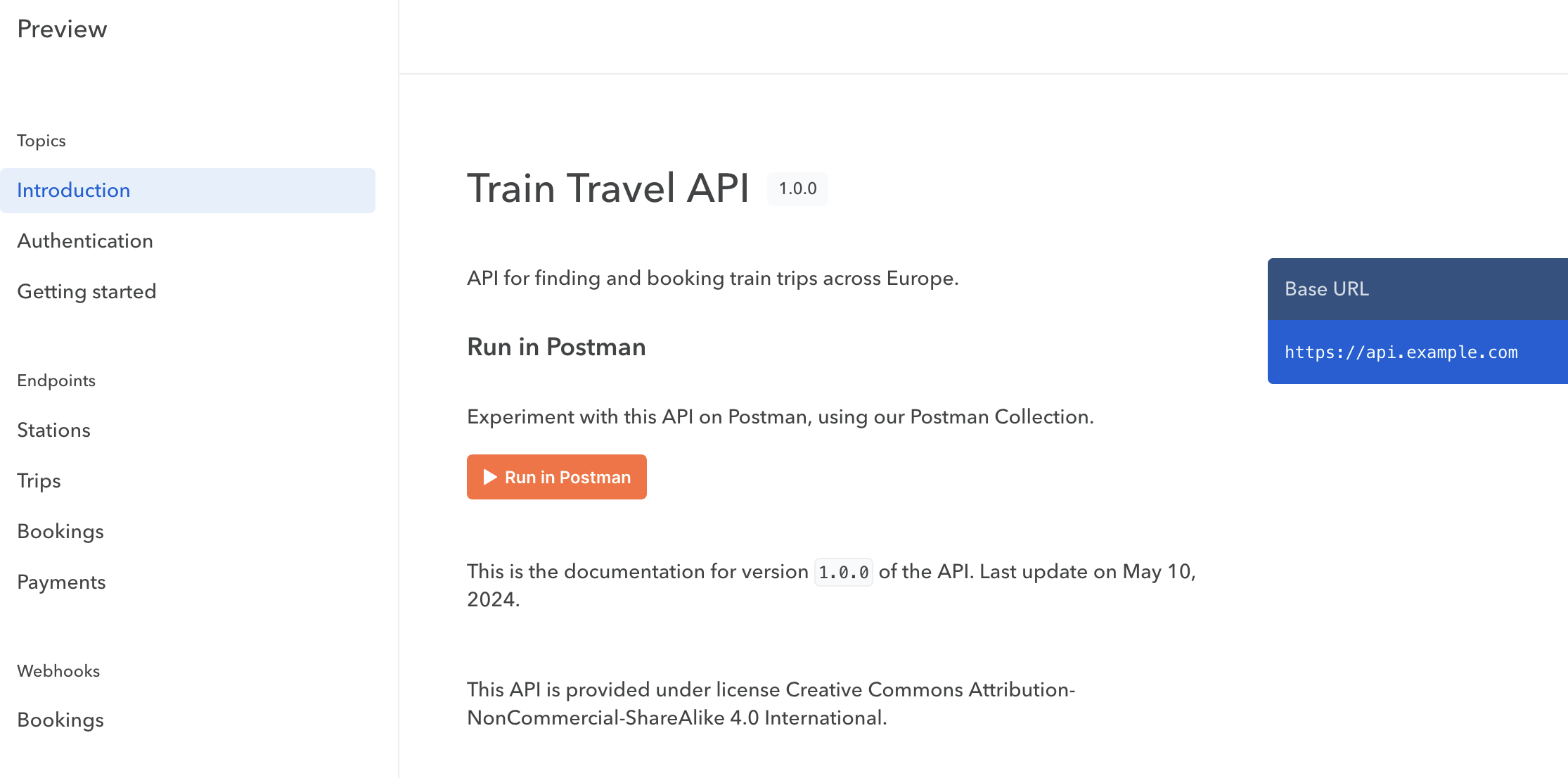This screenshot has width=1568, height=778.
Task: Open the Getting started topic
Action: pos(86,291)
